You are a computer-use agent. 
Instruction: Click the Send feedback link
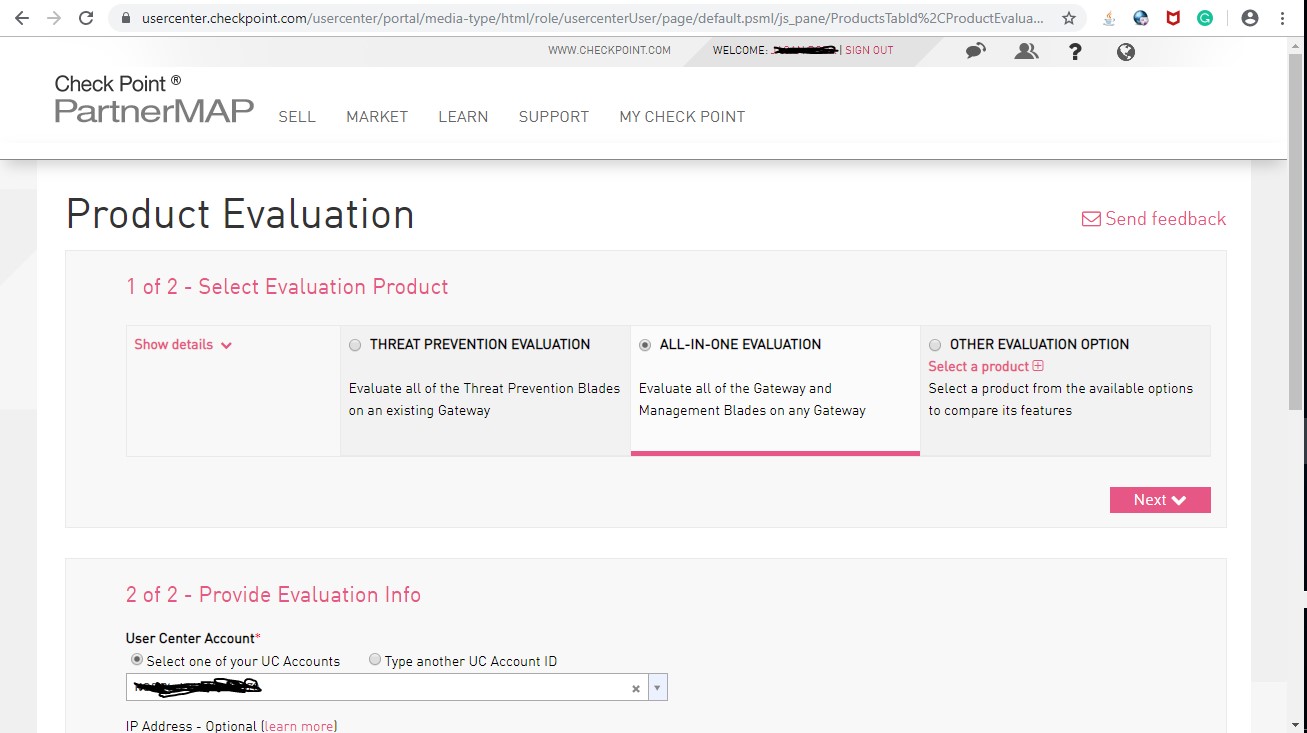pyautogui.click(x=1154, y=219)
